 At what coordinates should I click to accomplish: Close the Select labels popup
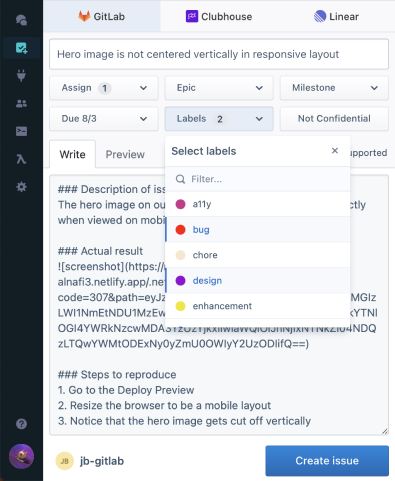pos(335,151)
